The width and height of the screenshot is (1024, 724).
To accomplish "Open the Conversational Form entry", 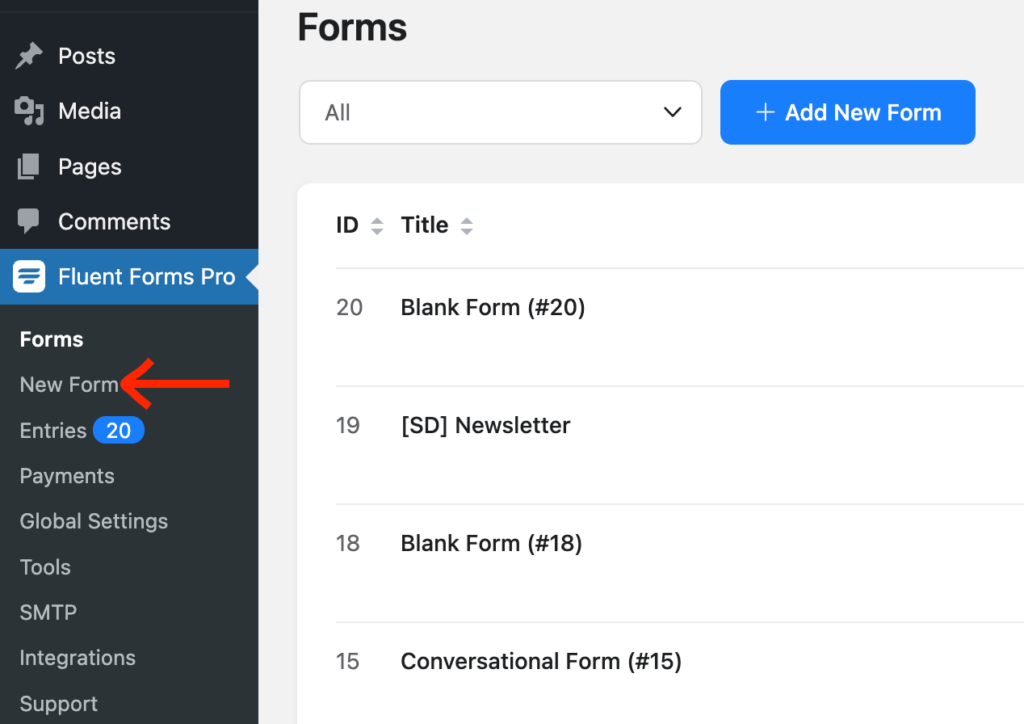I will tap(541, 661).
